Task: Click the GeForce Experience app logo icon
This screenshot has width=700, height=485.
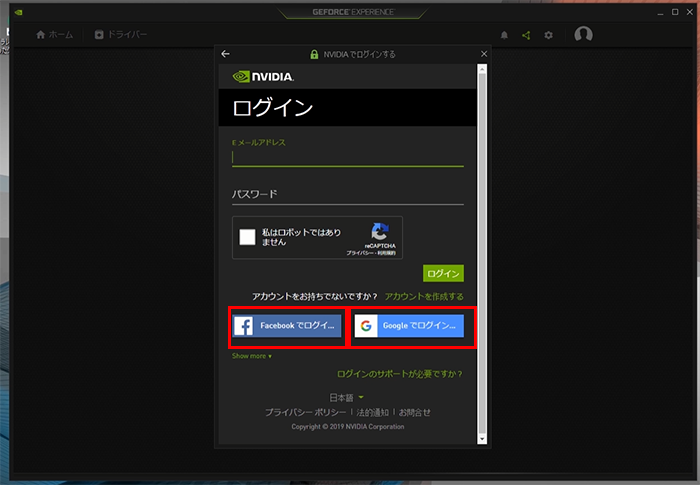Action: click(18, 13)
